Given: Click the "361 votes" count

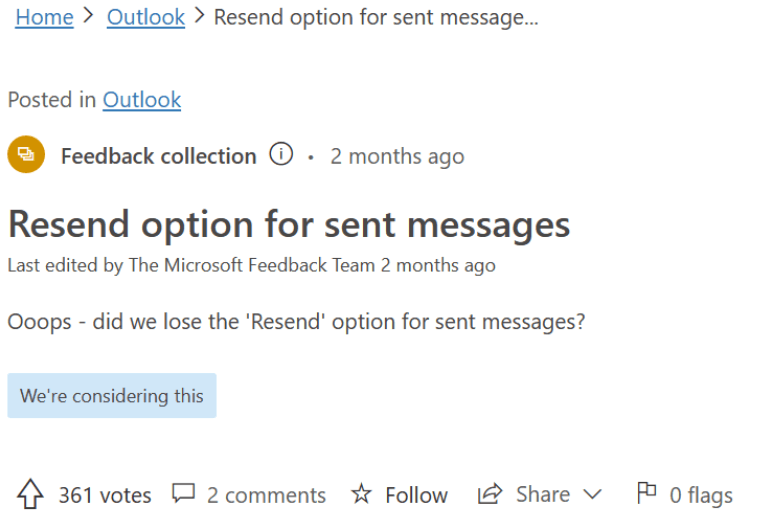Looking at the screenshot, I should 105,495.
